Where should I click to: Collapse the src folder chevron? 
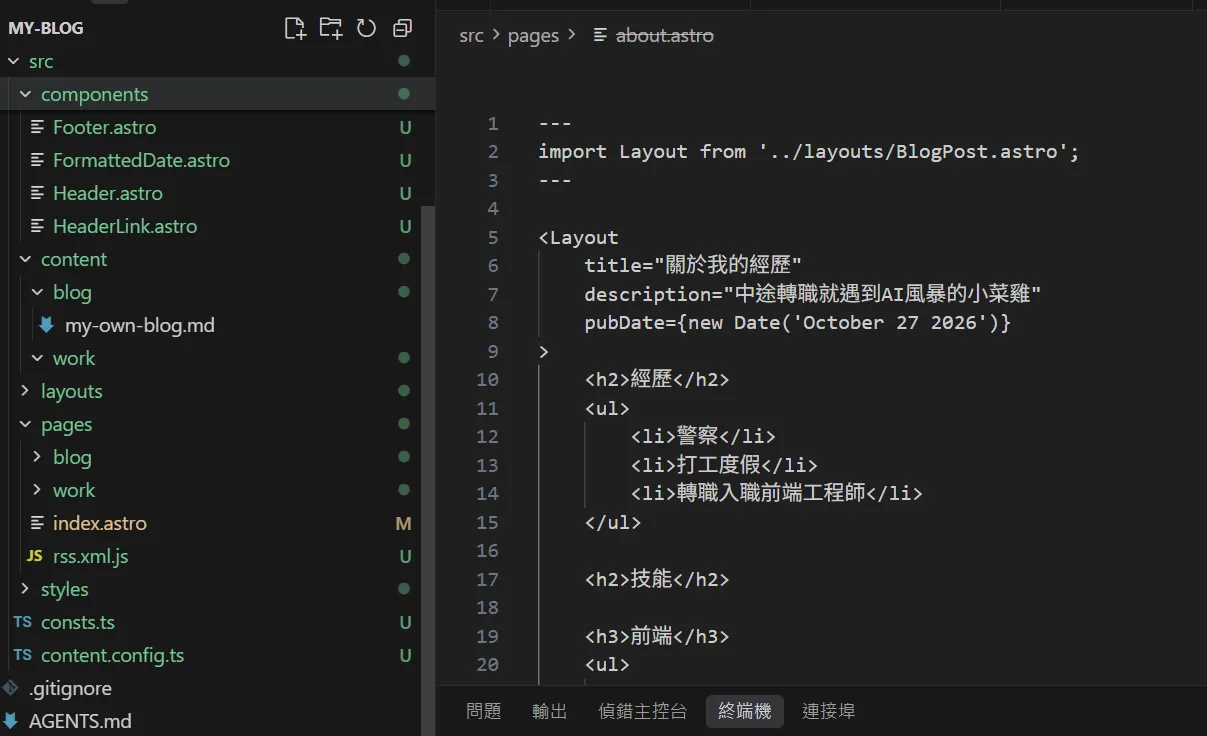click(x=13, y=61)
